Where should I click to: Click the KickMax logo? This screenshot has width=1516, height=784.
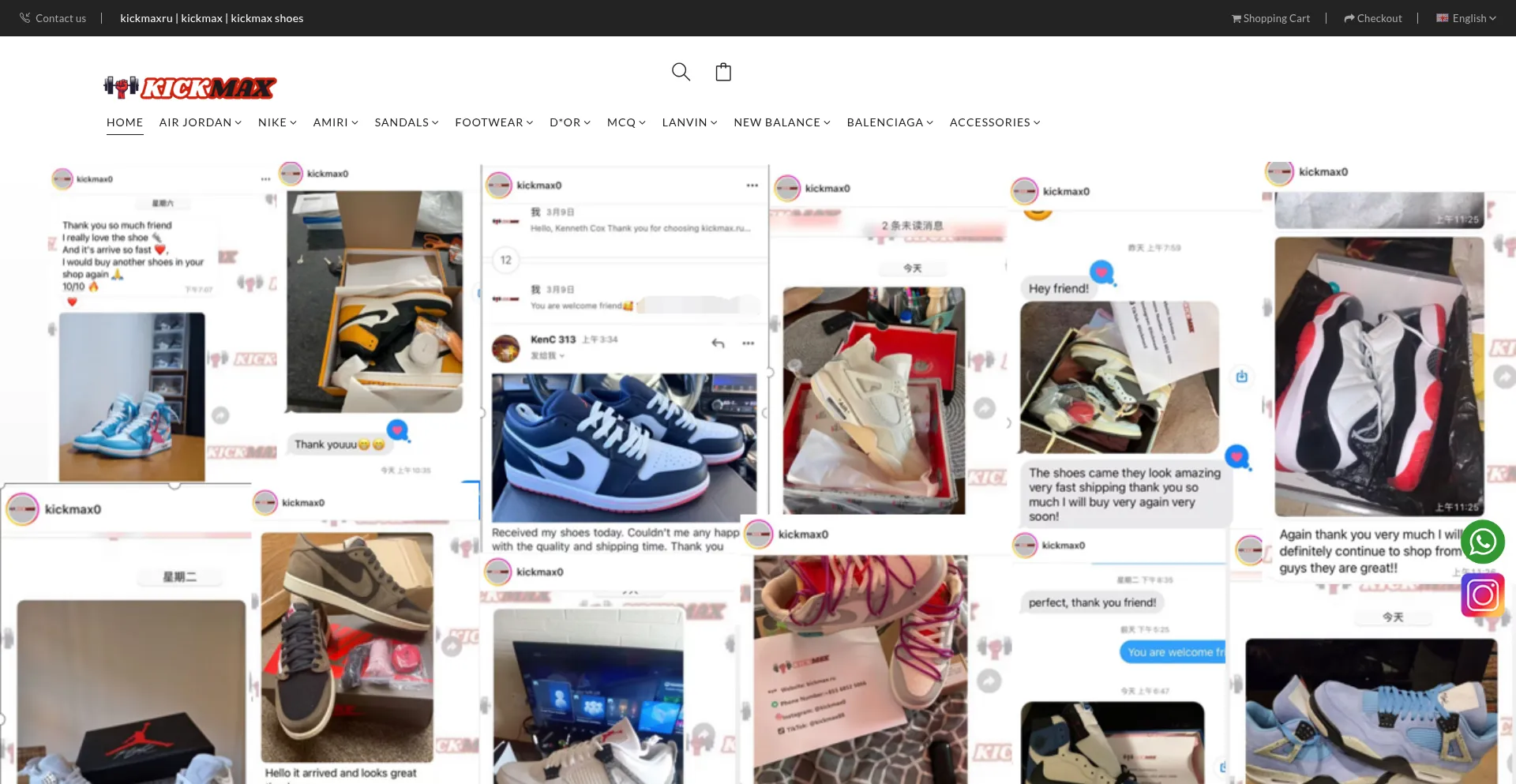point(190,87)
